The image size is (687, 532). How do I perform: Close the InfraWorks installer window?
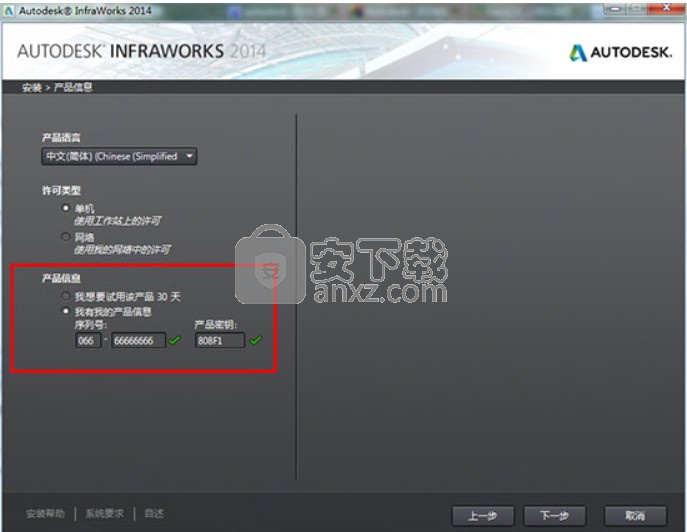click(x=666, y=8)
